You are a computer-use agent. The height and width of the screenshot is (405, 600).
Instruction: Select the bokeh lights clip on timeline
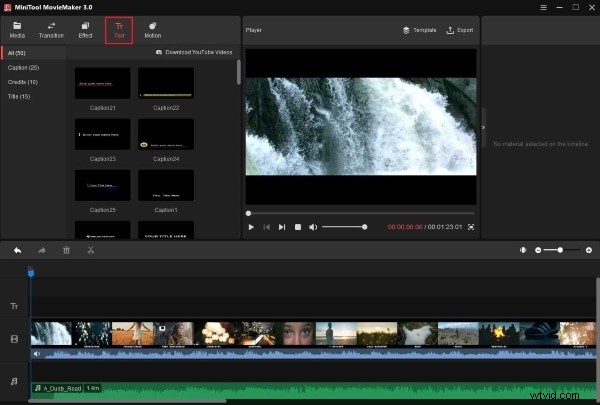pos(214,334)
